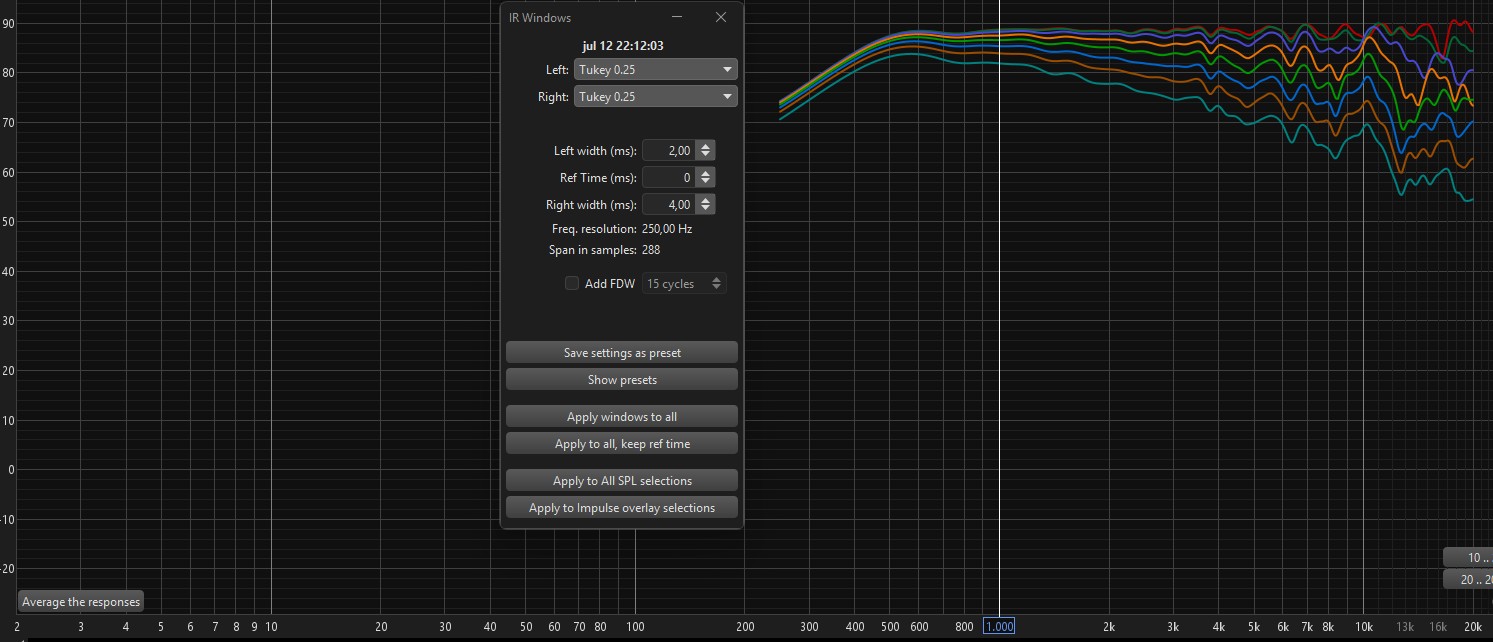The width and height of the screenshot is (1493, 642).
Task: Open the FDW 15 cycles selector
Action: (x=684, y=284)
